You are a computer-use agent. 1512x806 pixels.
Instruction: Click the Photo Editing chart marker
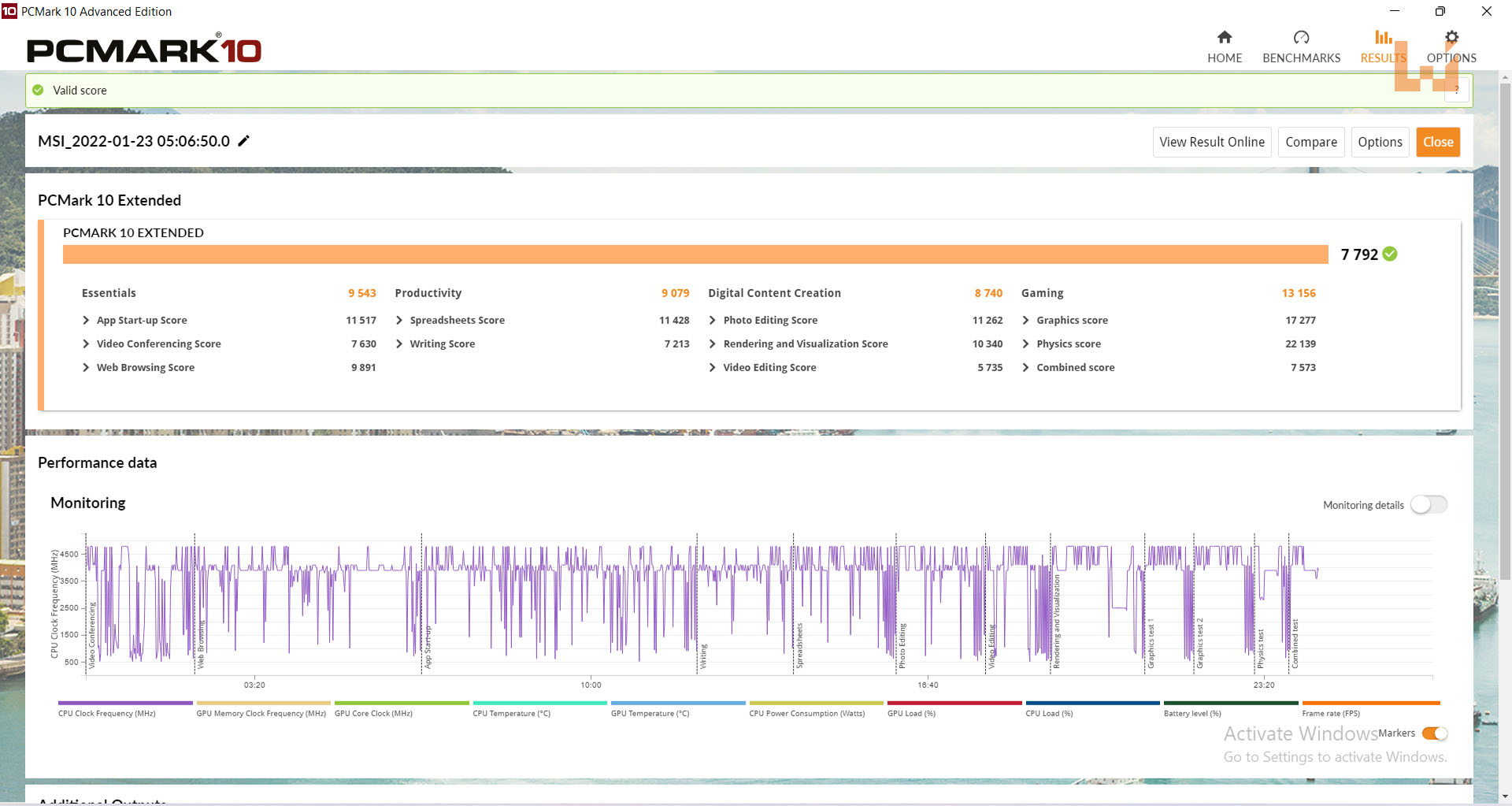coord(902,645)
